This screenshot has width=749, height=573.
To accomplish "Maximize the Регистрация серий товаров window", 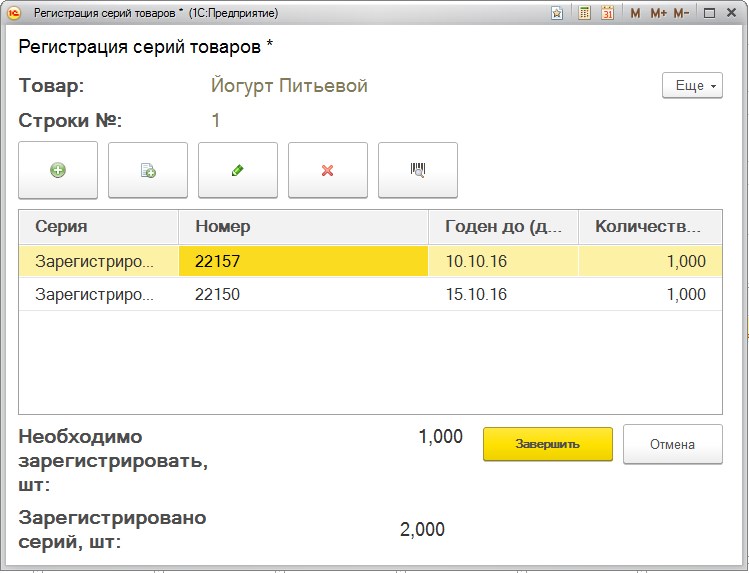I will pos(709,13).
